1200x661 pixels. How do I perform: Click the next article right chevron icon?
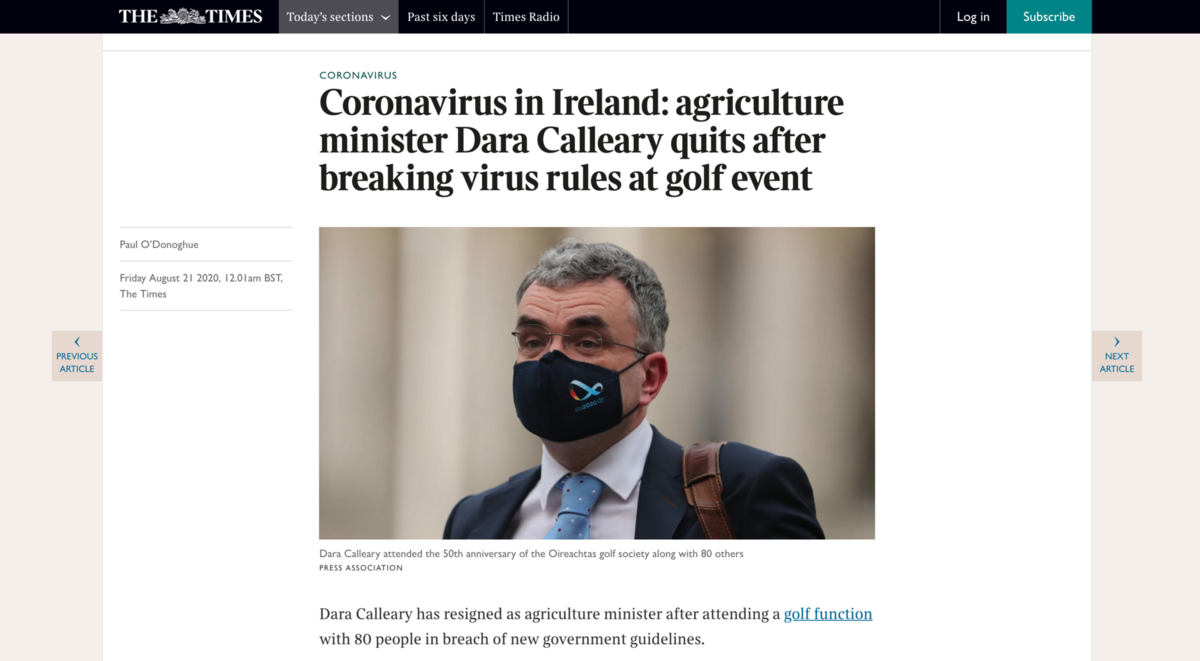[x=1117, y=342]
